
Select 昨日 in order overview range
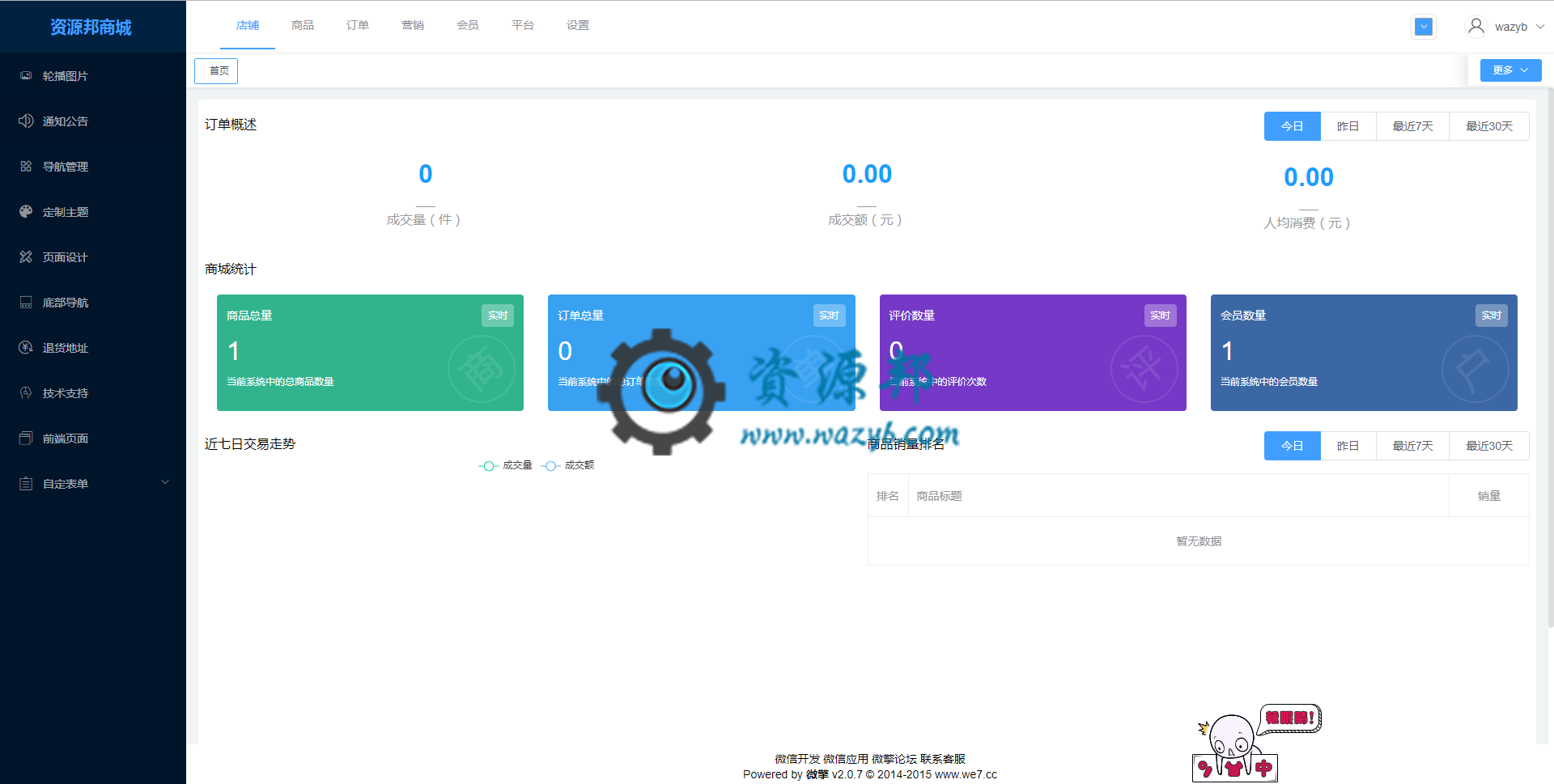[1348, 126]
